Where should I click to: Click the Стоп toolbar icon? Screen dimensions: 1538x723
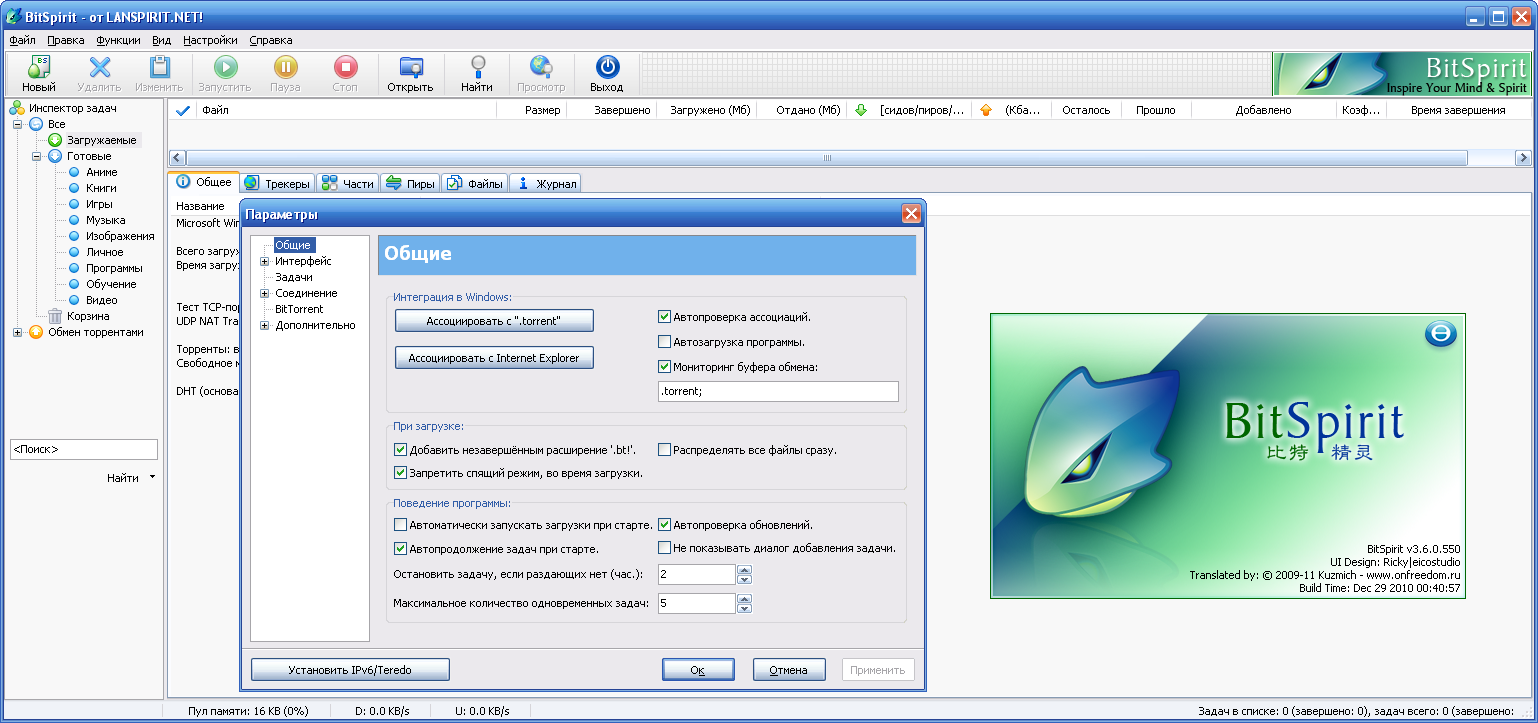345,67
